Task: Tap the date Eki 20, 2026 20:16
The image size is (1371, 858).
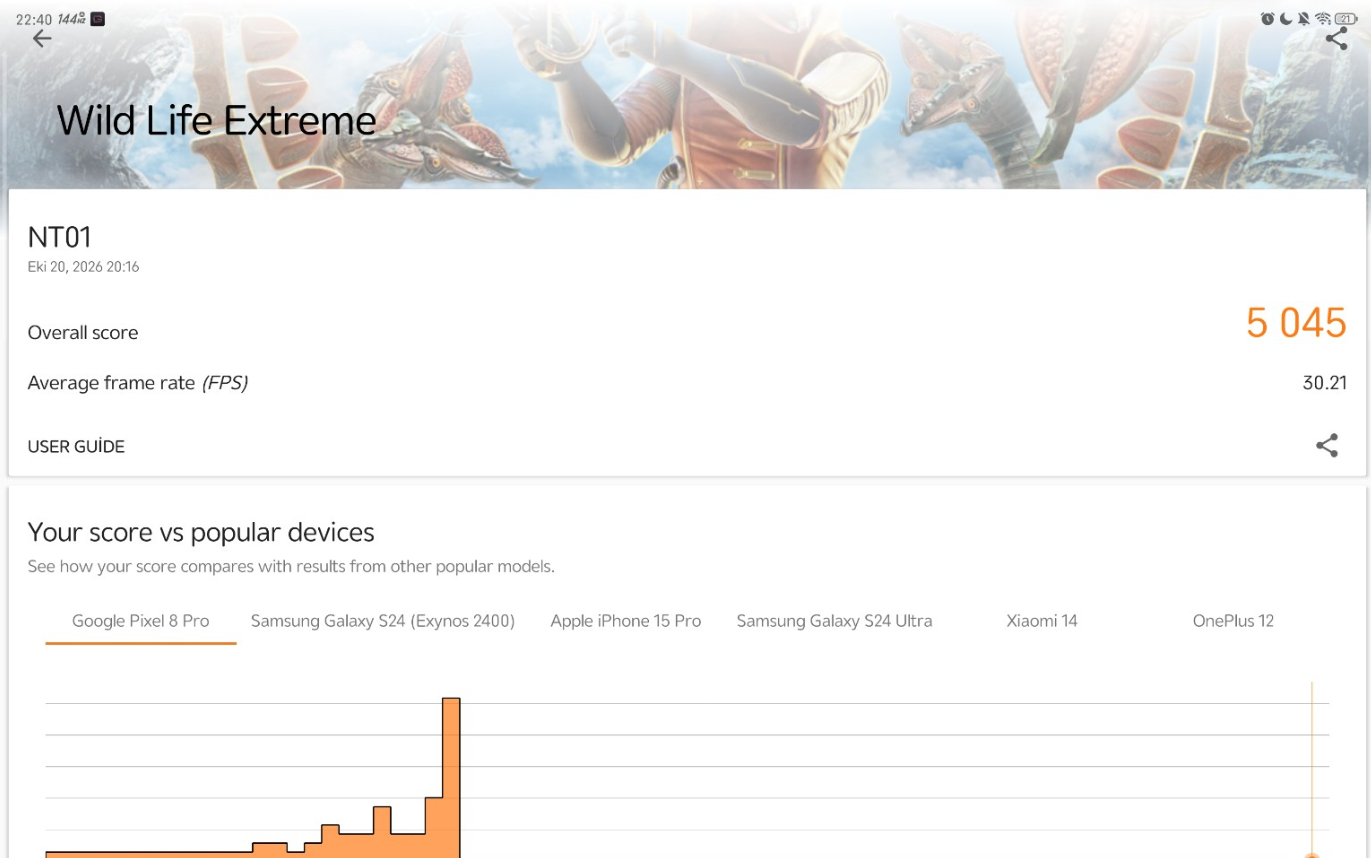Action: 83,267
